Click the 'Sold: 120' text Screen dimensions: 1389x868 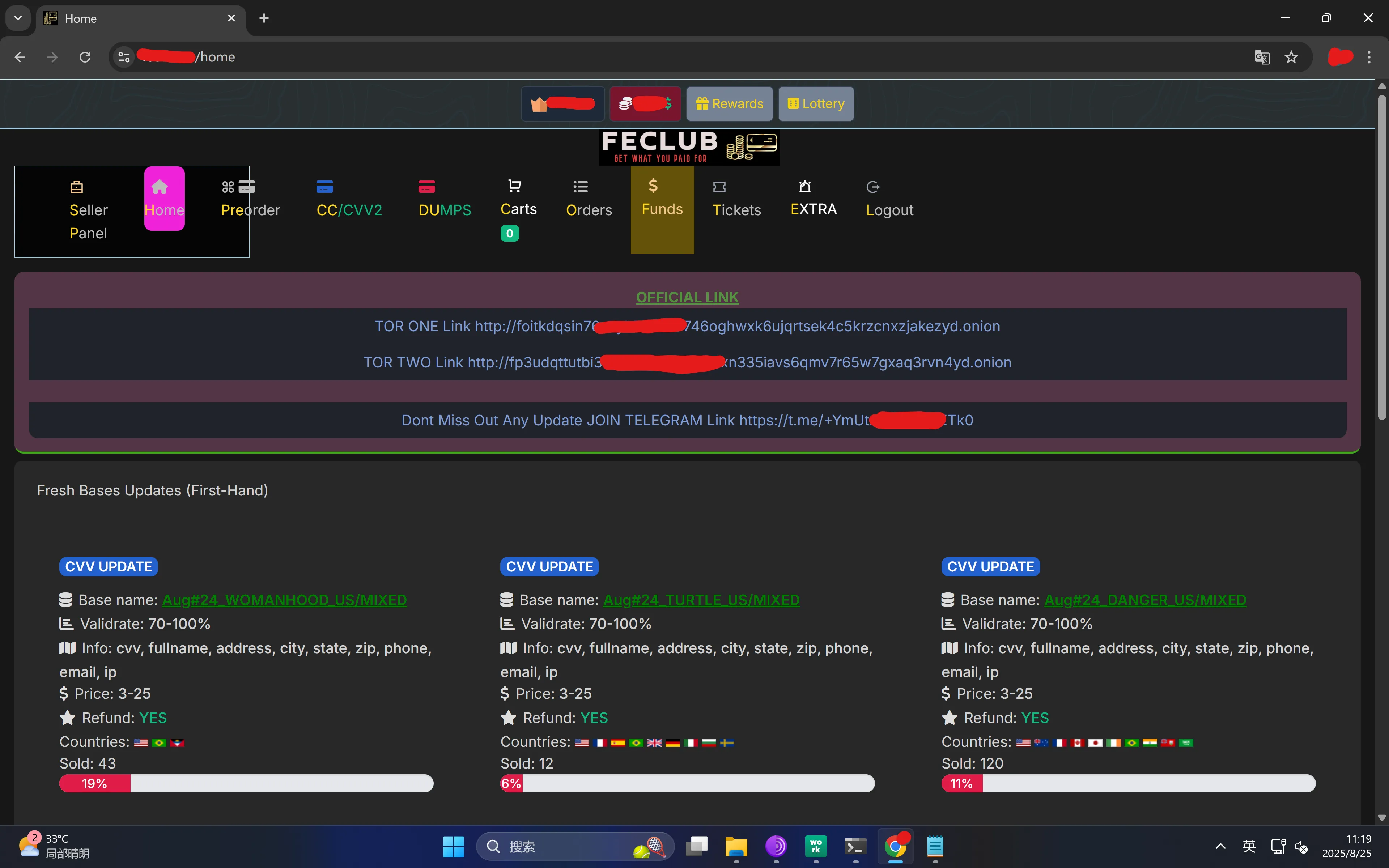point(972,763)
